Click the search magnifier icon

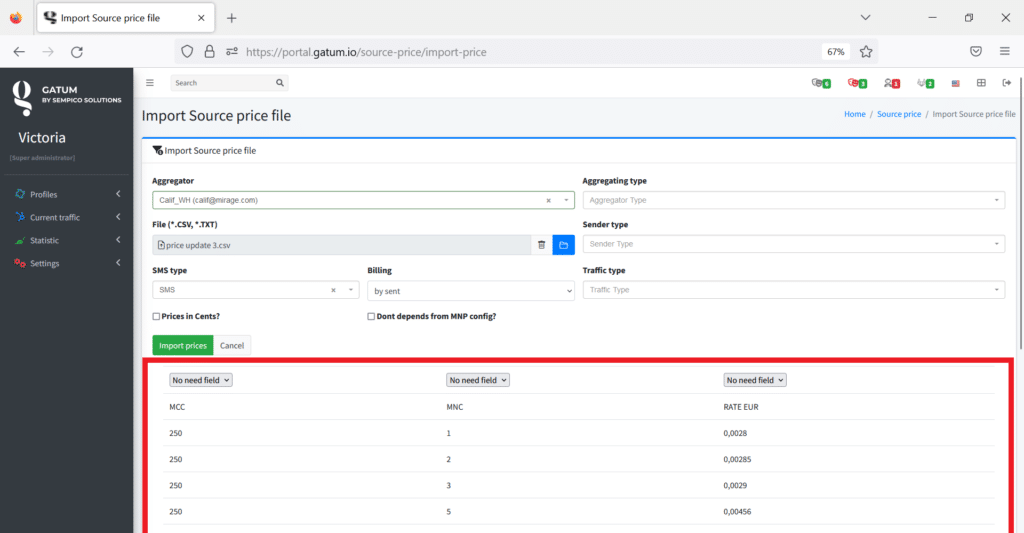280,83
